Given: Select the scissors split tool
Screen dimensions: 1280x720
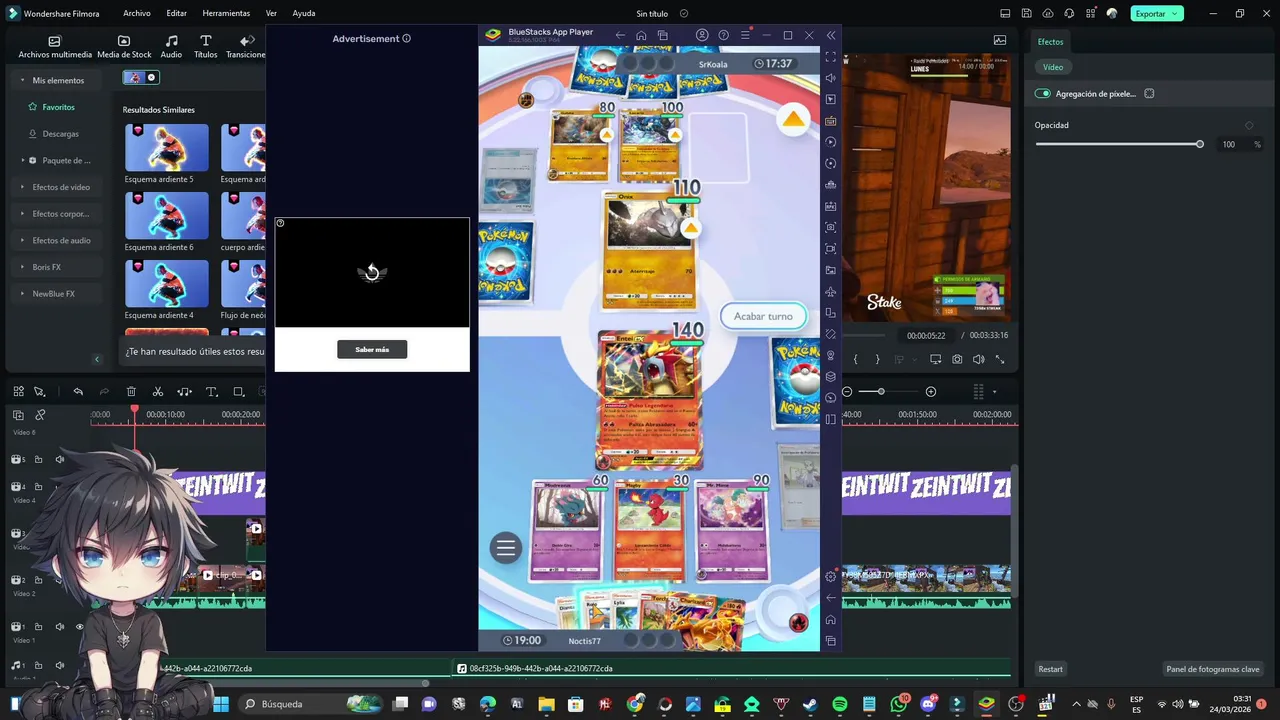Looking at the screenshot, I should coord(158,392).
